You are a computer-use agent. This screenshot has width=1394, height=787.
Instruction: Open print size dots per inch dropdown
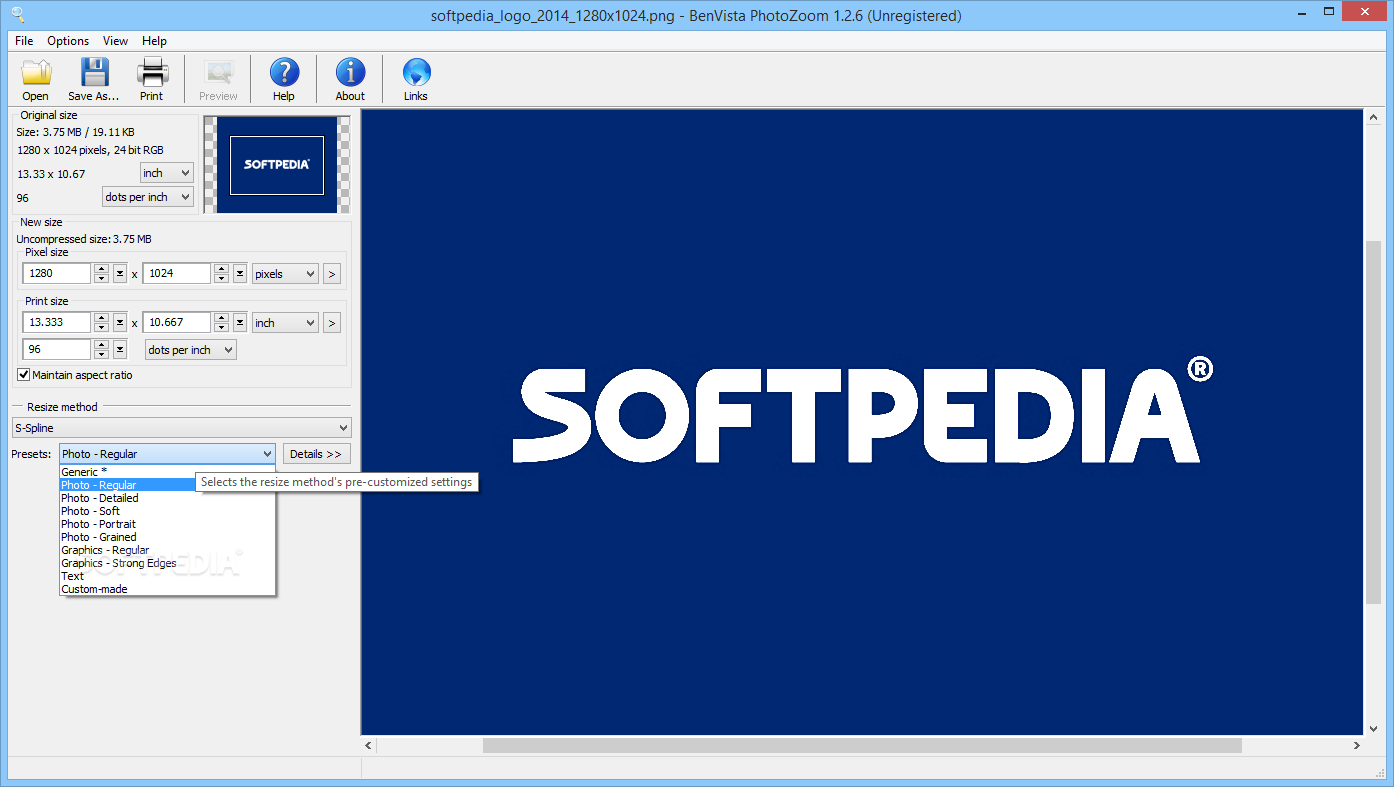(x=191, y=349)
